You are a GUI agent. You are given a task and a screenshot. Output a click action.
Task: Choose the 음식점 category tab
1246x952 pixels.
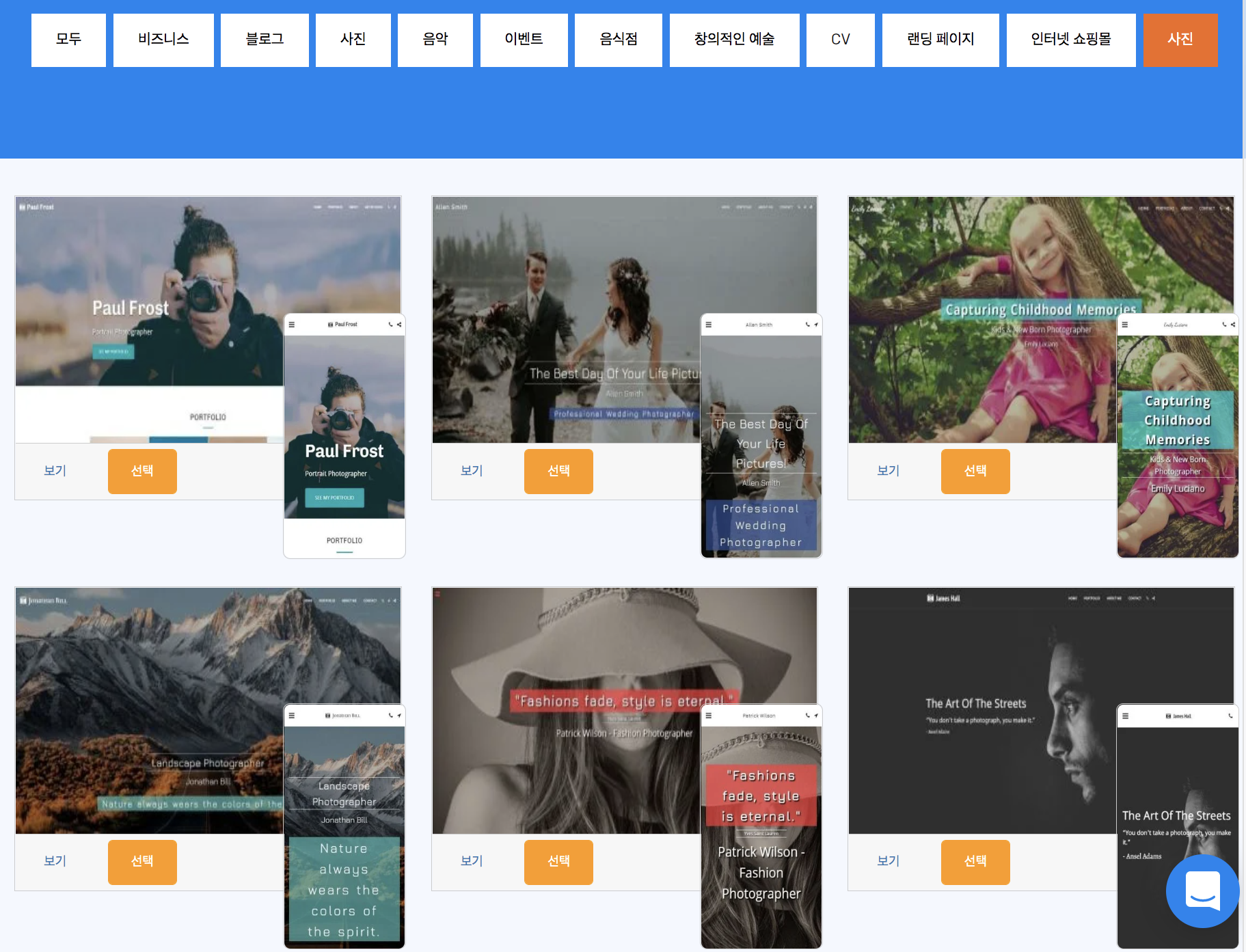(x=618, y=40)
